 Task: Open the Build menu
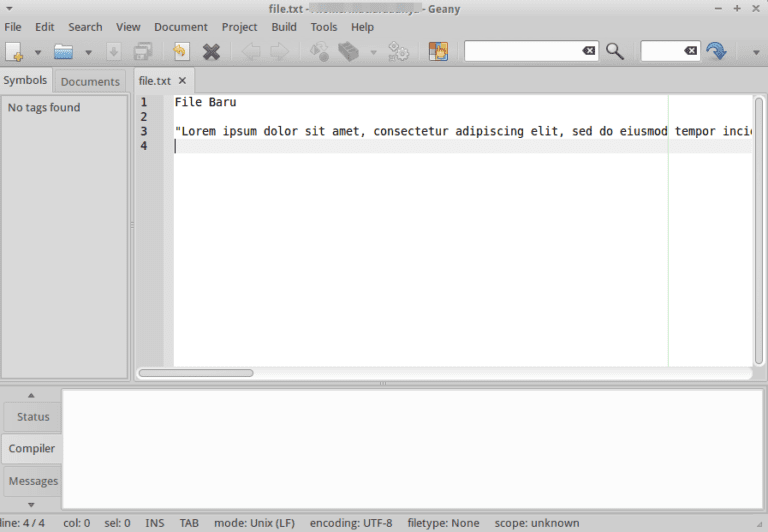pyautogui.click(x=284, y=27)
